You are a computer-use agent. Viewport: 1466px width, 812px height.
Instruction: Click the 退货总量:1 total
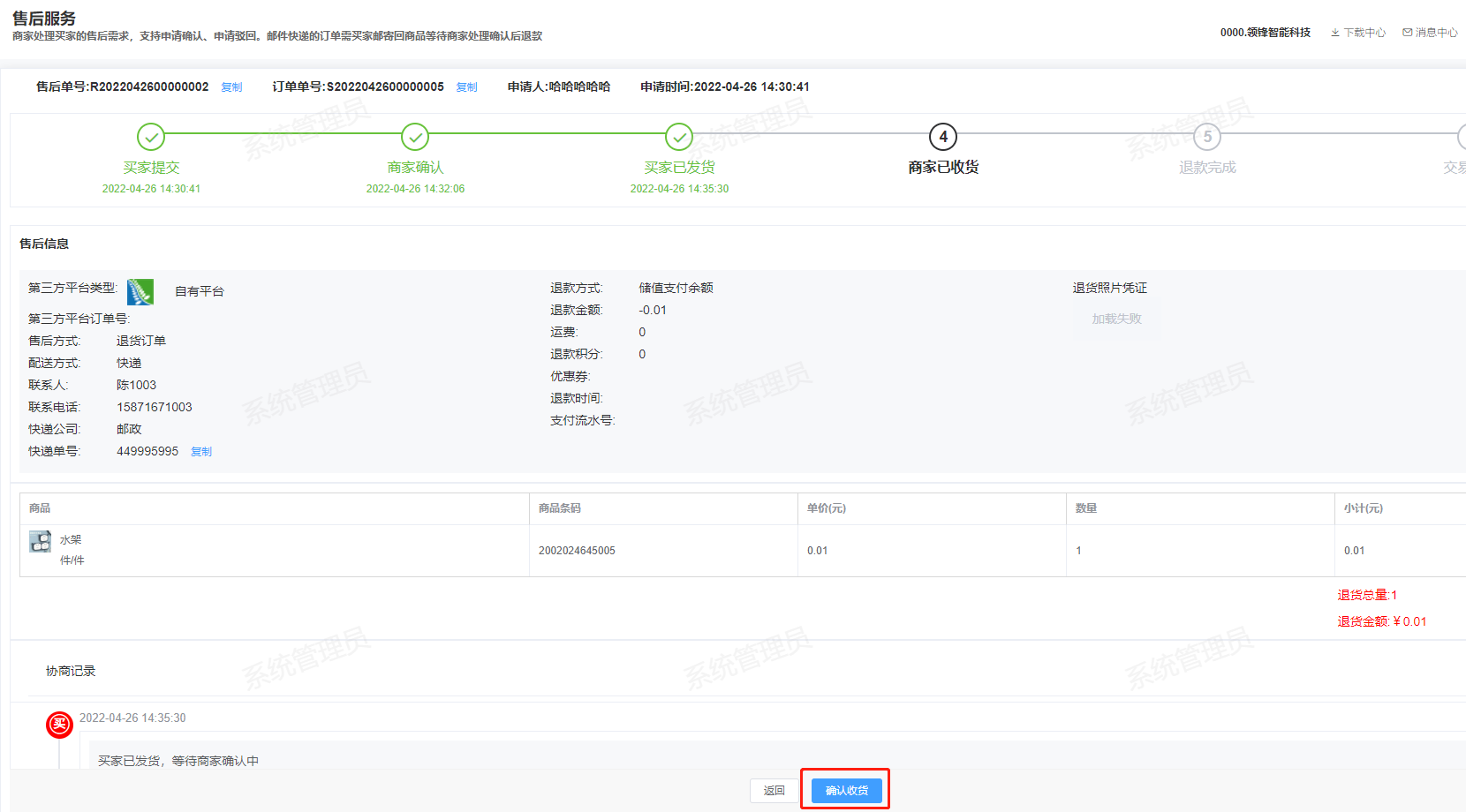click(x=1367, y=595)
